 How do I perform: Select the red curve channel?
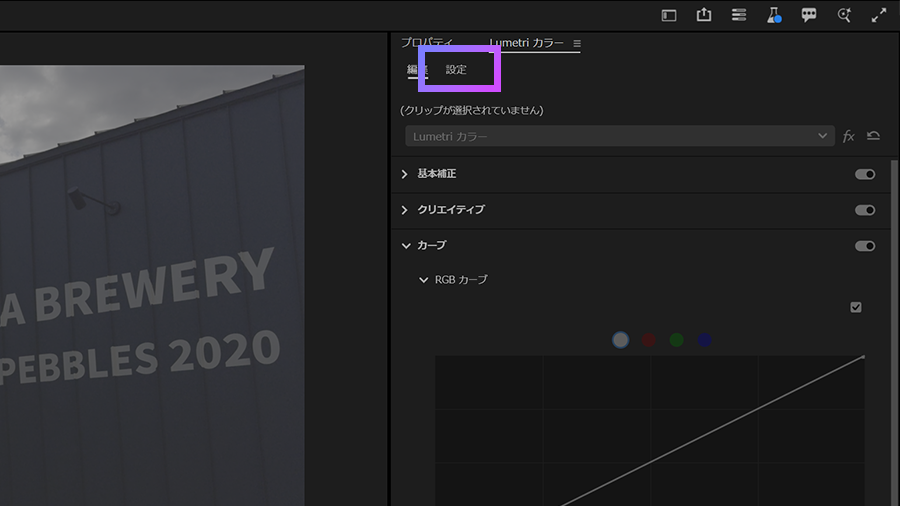(649, 340)
